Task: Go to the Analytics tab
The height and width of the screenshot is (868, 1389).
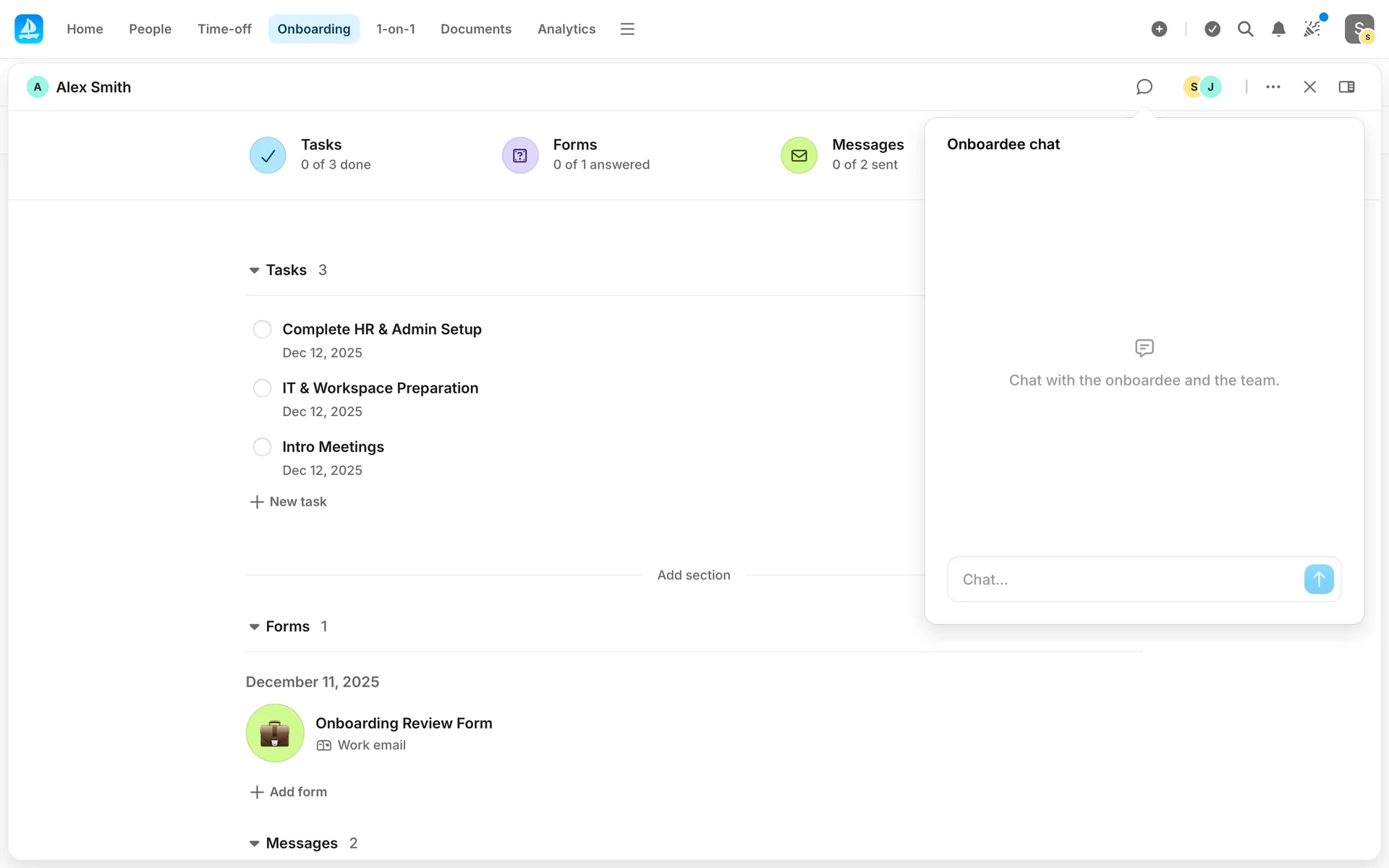Action: 566,29
